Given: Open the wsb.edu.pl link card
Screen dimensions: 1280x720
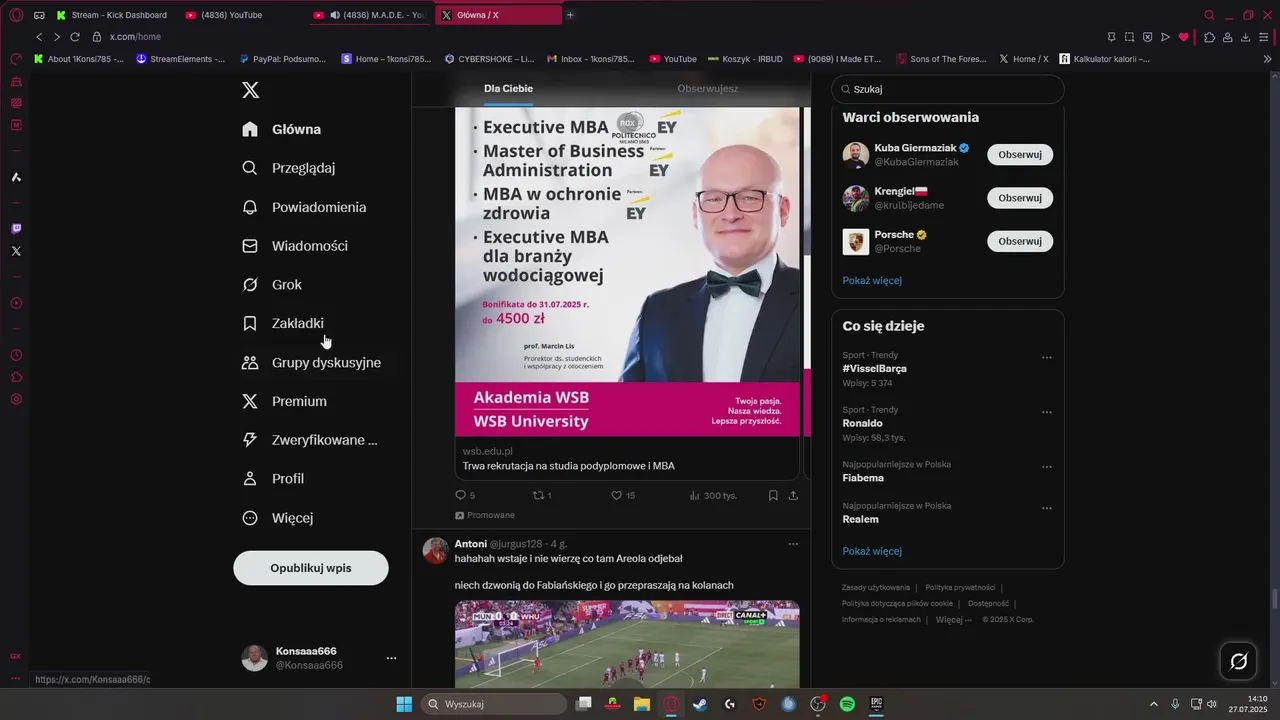Looking at the screenshot, I should pyautogui.click(x=627, y=459).
